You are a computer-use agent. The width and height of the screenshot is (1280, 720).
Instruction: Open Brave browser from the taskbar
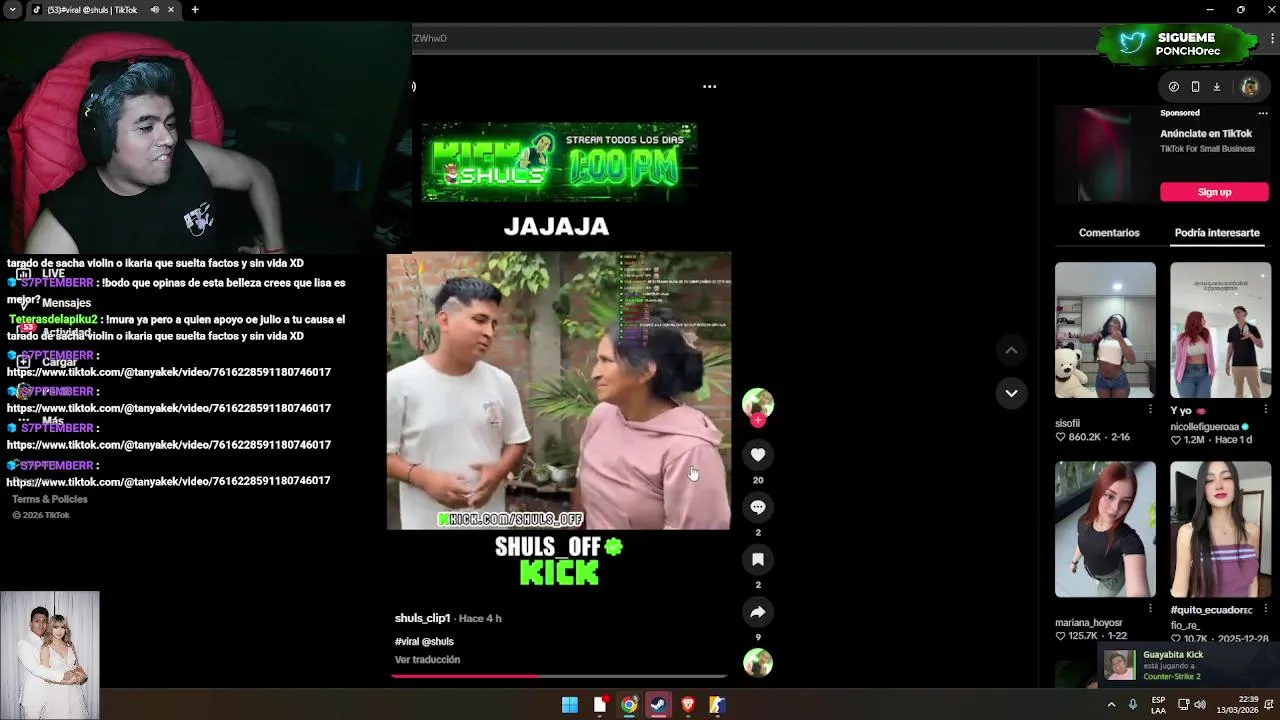tap(688, 705)
